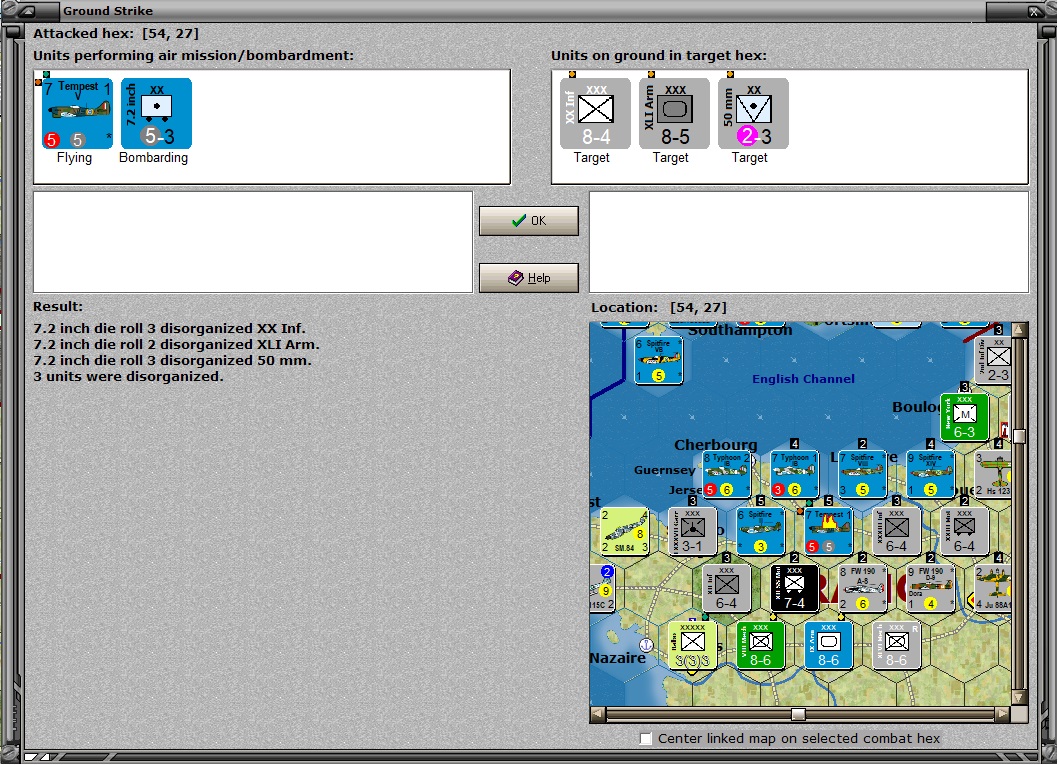Open the Ground Strike window system menu
1059x765 pixels.
(27, 11)
